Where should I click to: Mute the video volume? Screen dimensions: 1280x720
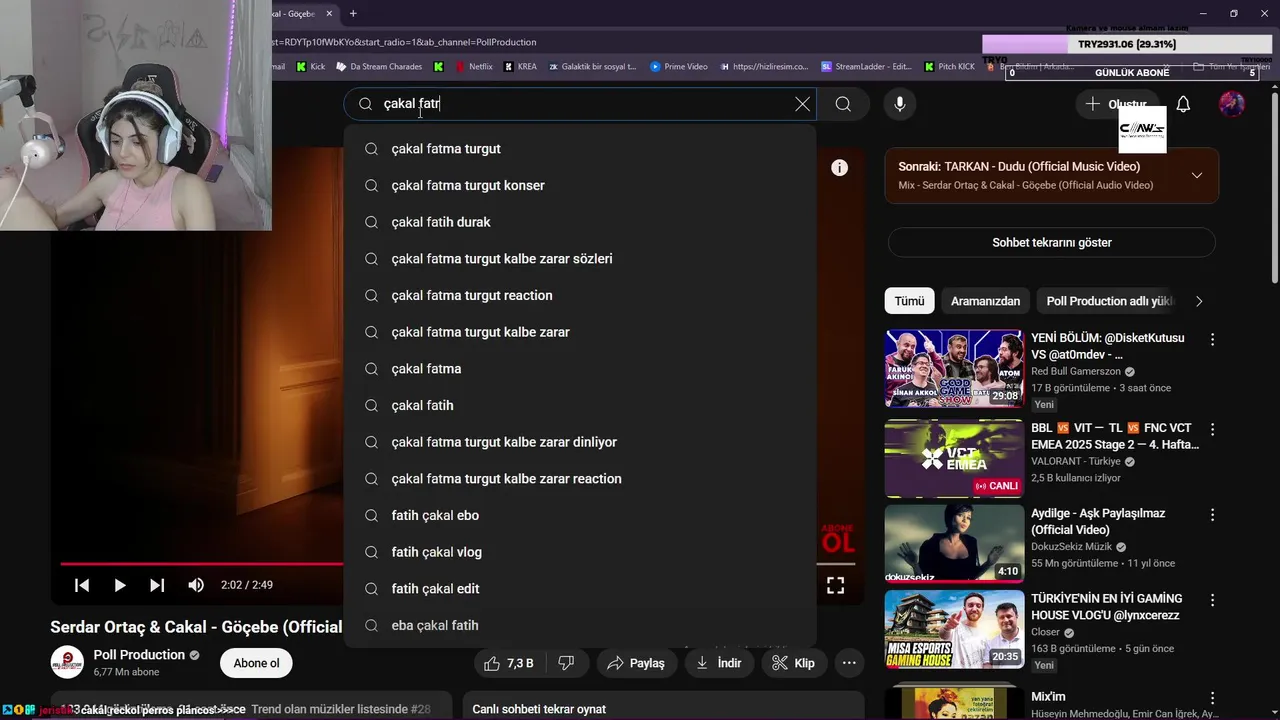(196, 585)
